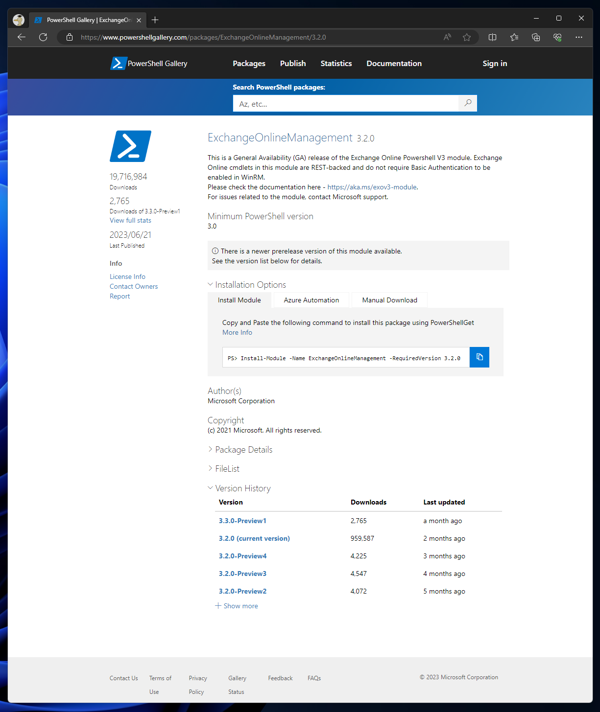Collapse the Installation Options section
The width and height of the screenshot is (600, 712).
(247, 285)
